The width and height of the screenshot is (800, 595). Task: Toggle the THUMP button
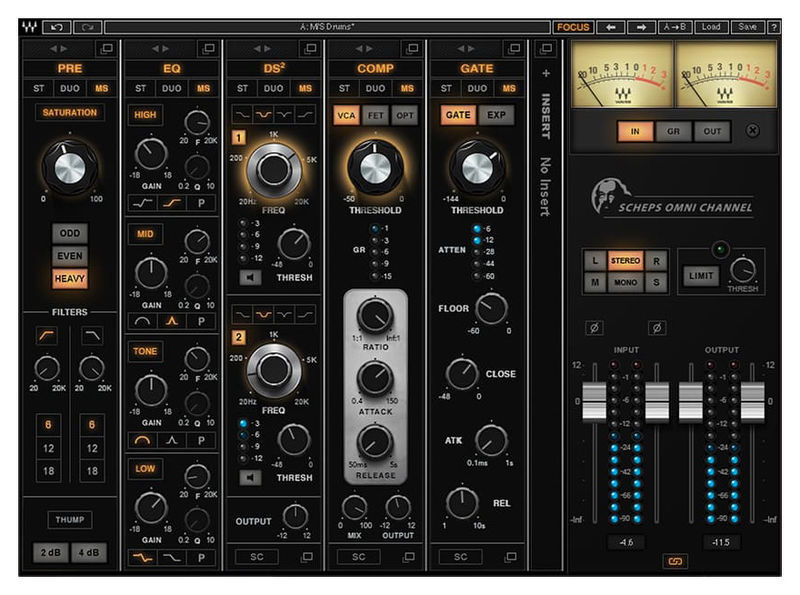70,519
